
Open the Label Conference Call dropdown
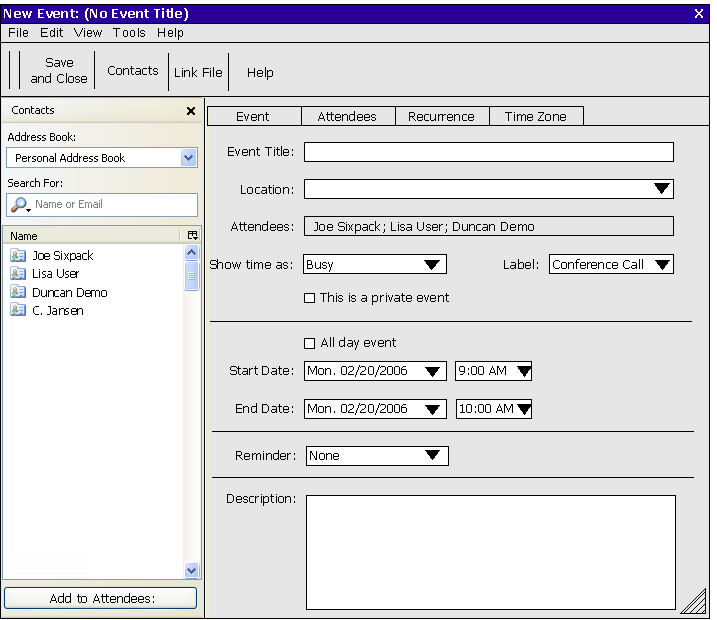pyautogui.click(x=661, y=265)
